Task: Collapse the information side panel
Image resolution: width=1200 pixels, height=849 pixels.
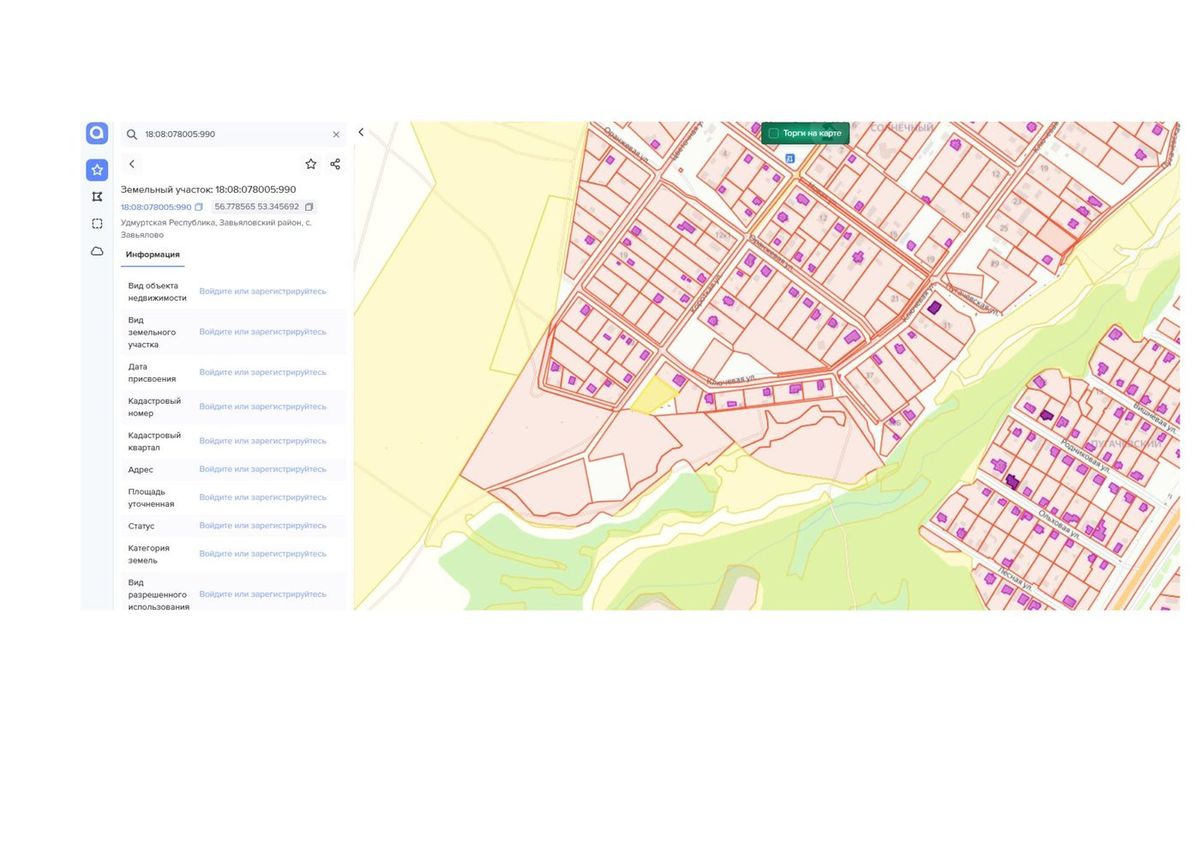Action: point(361,132)
